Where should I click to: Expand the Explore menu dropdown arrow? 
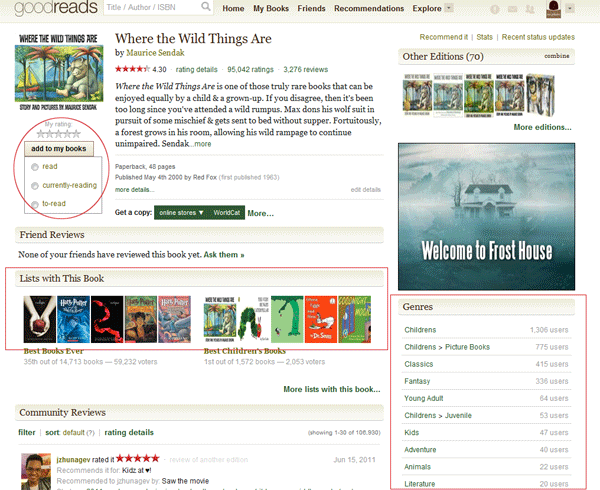pyautogui.click(x=448, y=8)
